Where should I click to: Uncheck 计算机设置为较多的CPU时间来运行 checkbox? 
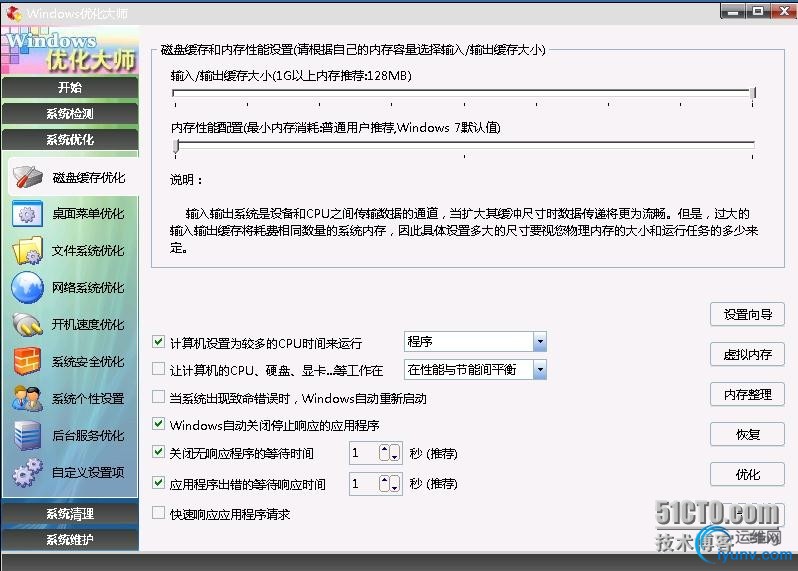[x=158, y=341]
